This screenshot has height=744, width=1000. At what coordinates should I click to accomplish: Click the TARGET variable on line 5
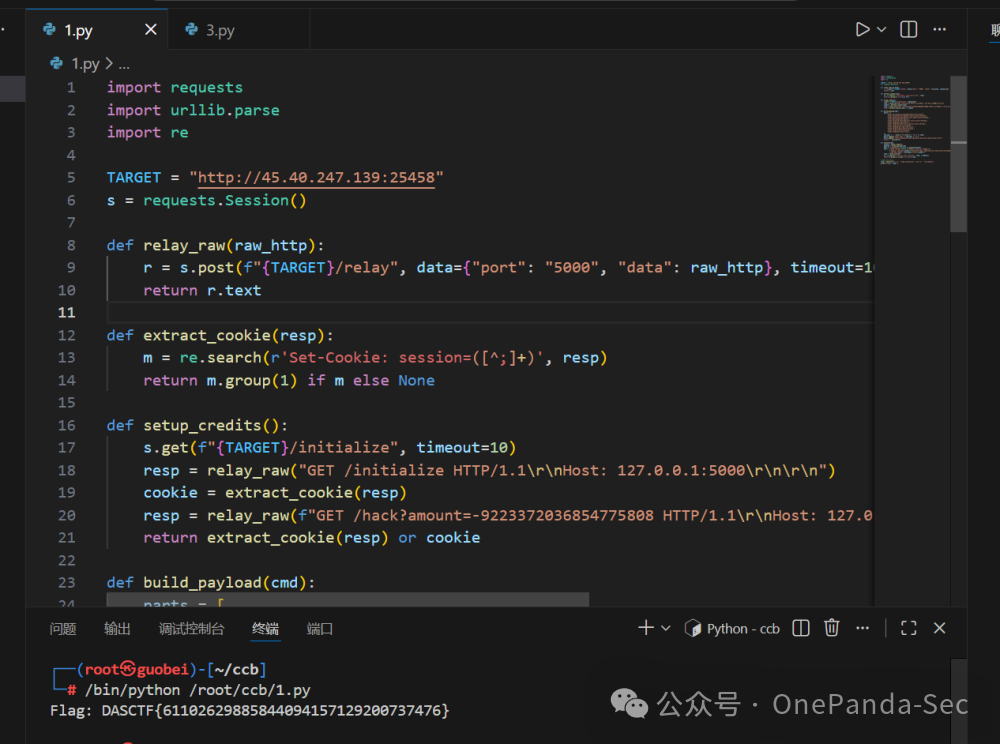[x=134, y=177]
